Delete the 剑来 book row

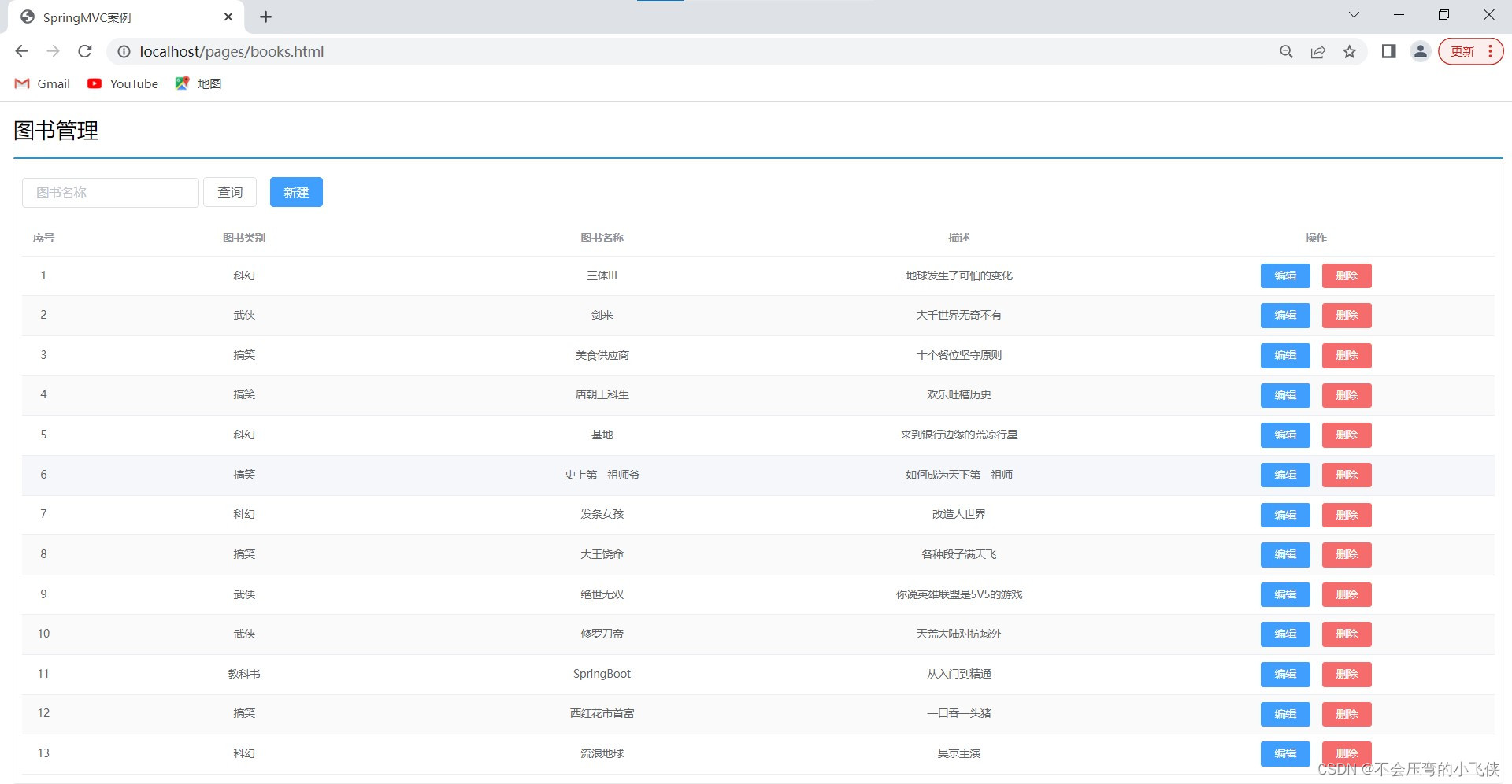pos(1347,315)
